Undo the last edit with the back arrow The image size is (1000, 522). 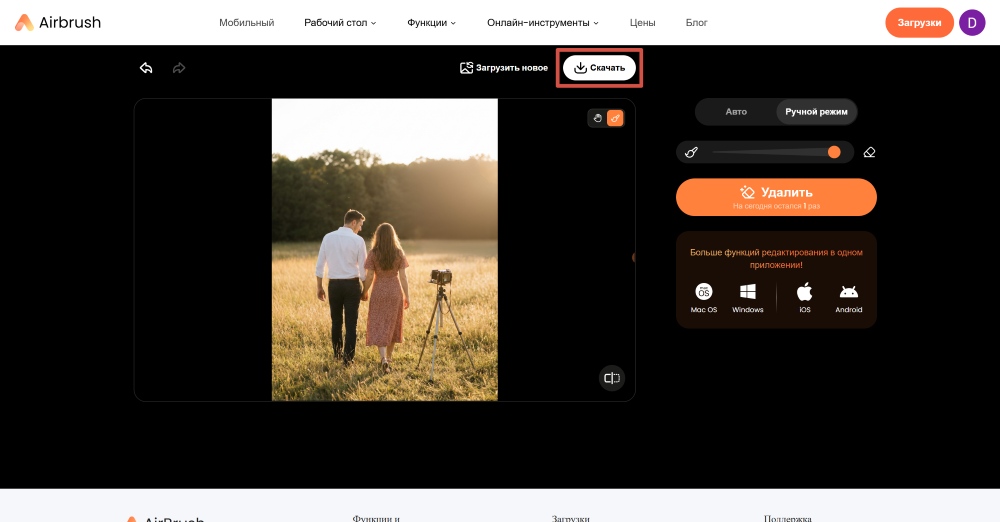click(x=146, y=68)
